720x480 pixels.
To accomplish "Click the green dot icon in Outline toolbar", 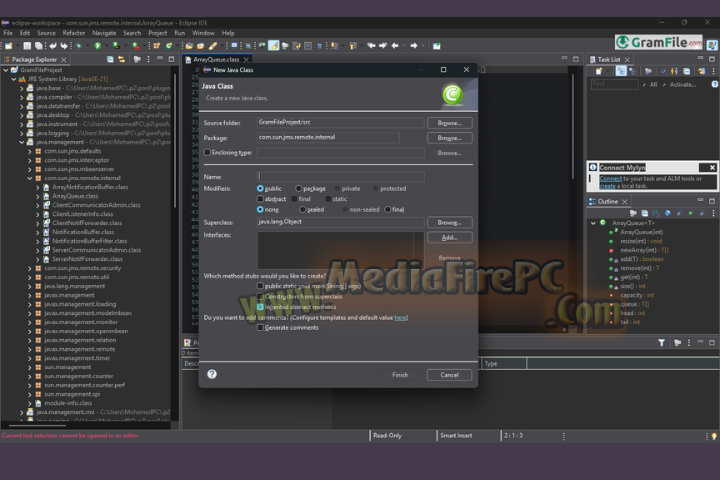I will coord(690,213).
